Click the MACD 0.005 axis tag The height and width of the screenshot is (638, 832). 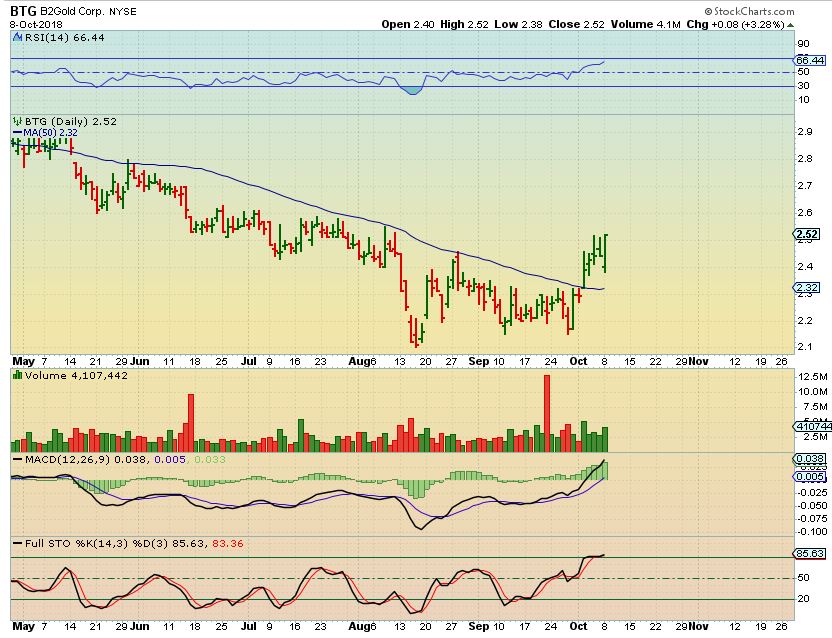pos(810,477)
